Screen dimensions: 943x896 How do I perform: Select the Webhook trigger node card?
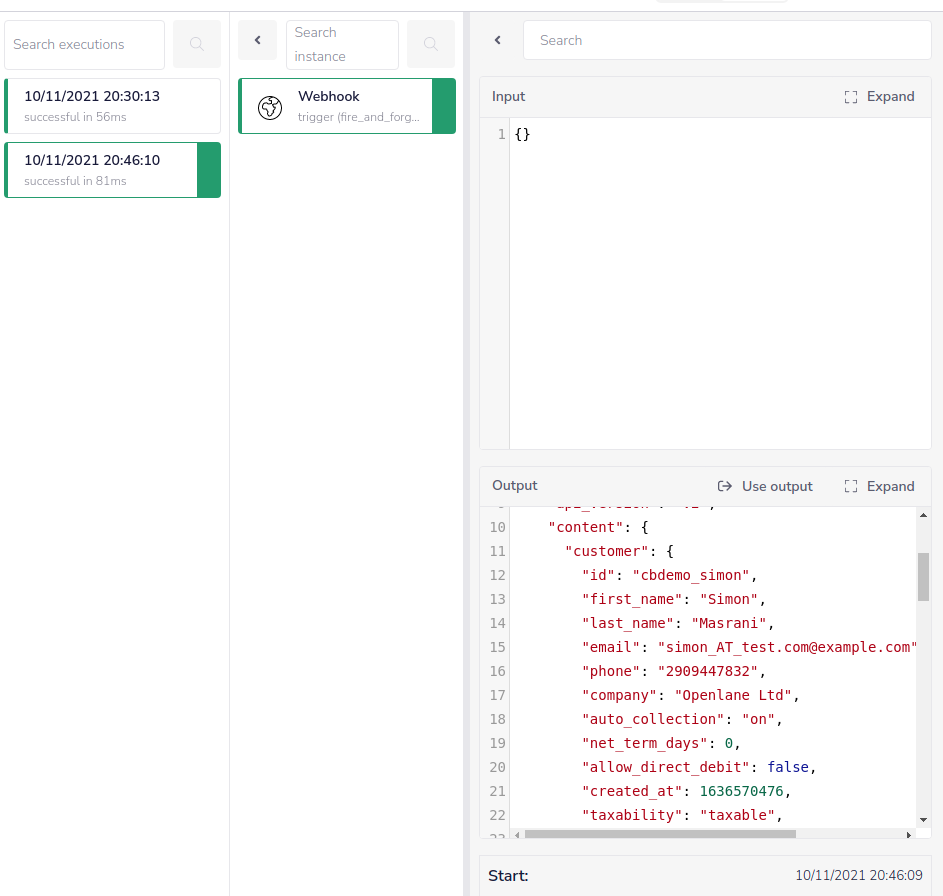347,105
